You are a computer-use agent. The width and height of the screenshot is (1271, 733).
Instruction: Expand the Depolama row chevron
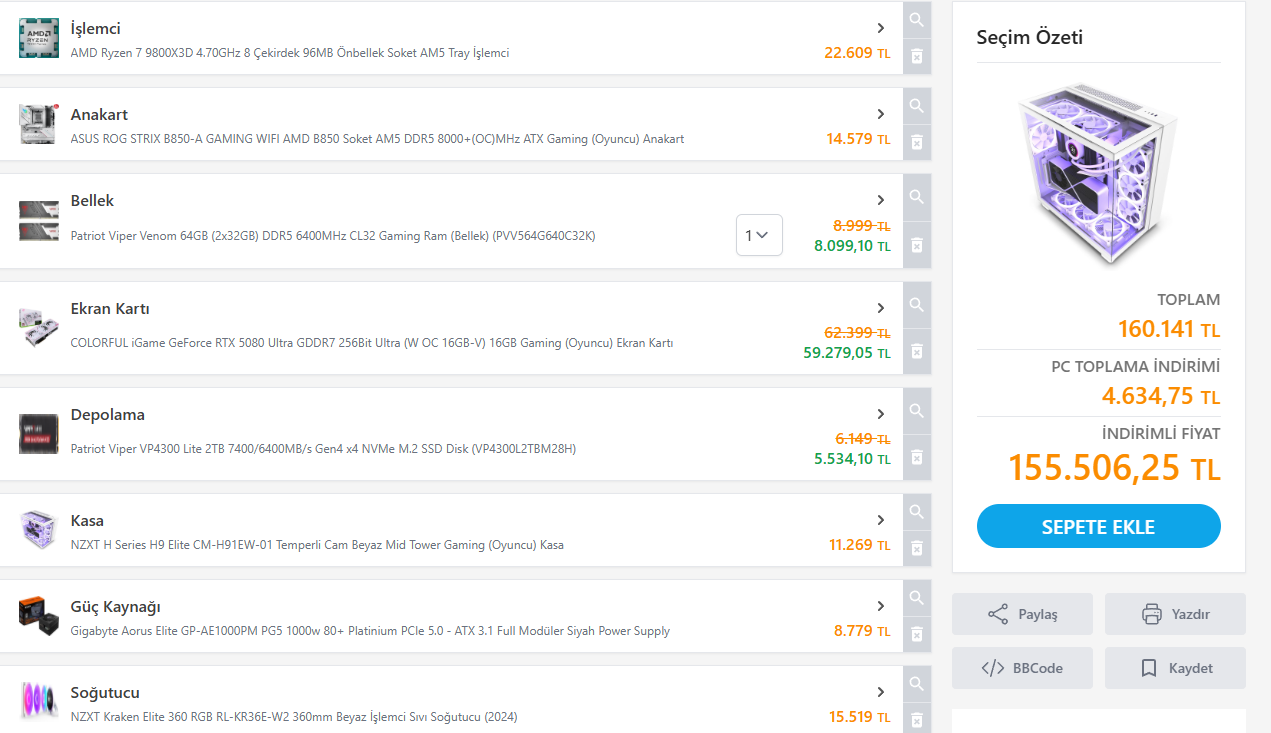[x=881, y=414]
